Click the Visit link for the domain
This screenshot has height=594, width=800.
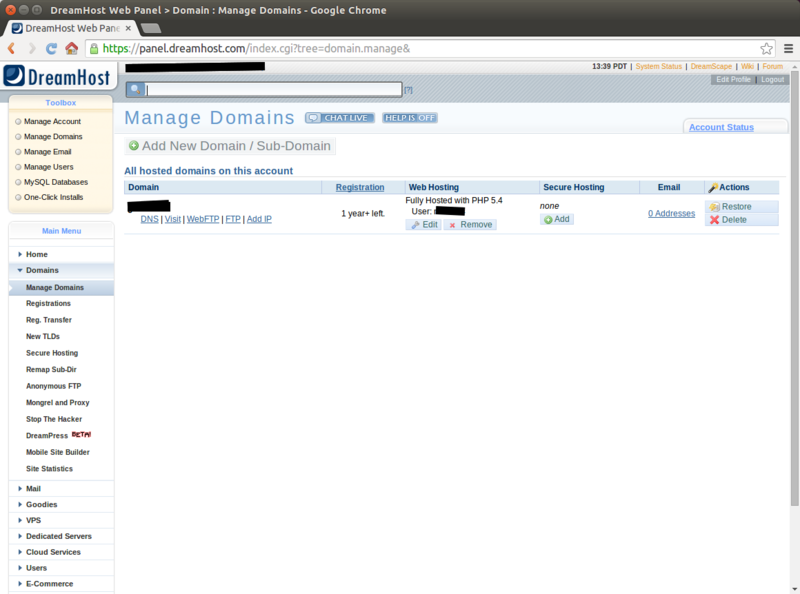(172, 219)
